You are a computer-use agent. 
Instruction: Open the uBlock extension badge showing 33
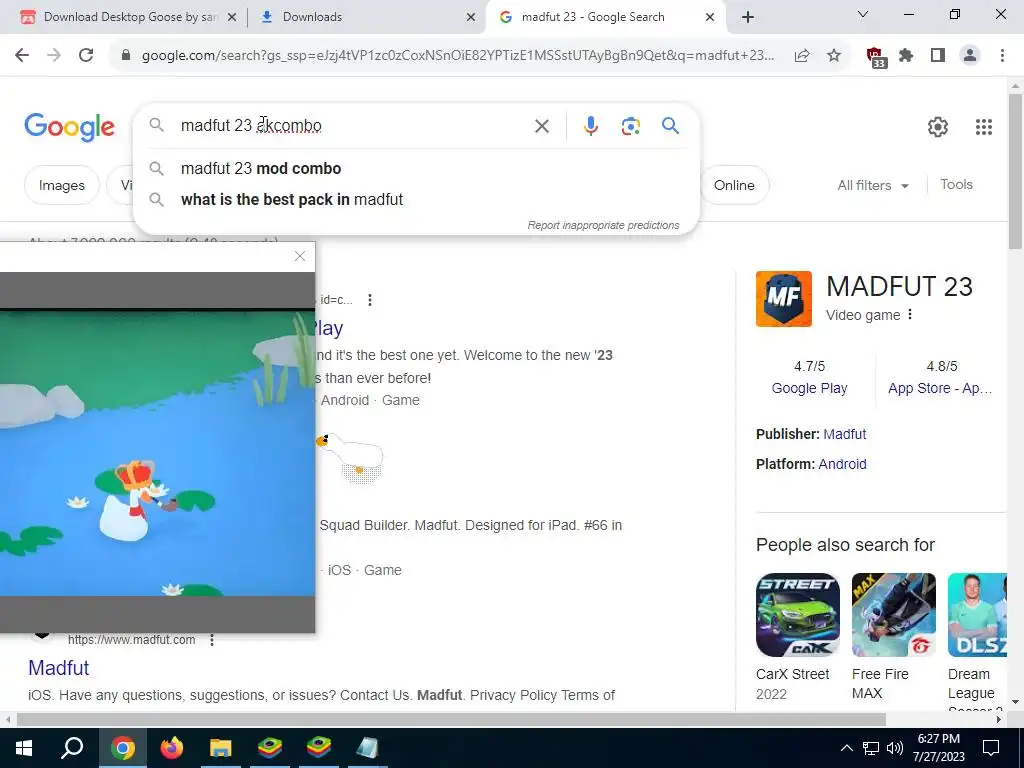point(876,57)
